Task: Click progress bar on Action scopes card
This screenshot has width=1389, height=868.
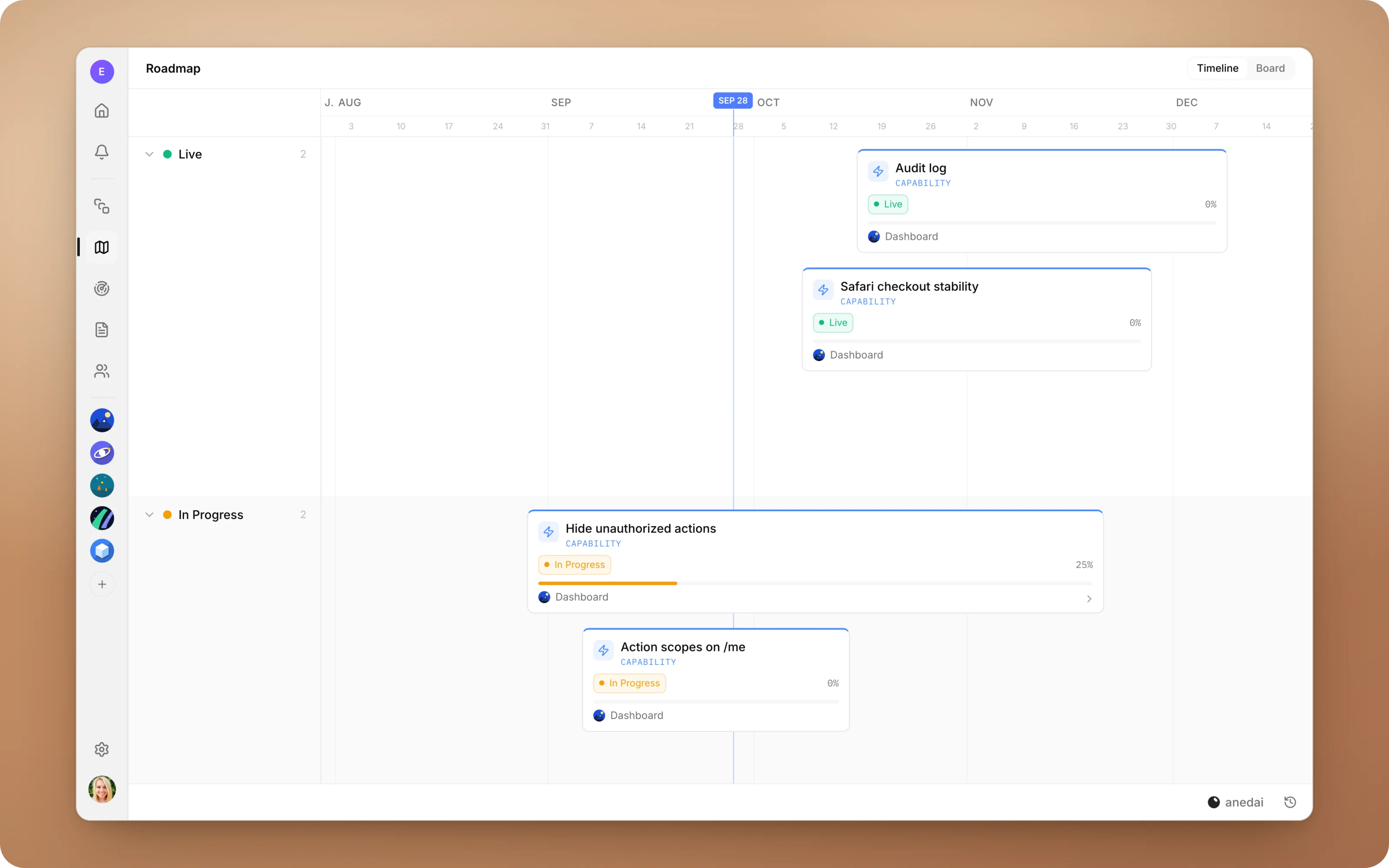Action: point(715,701)
